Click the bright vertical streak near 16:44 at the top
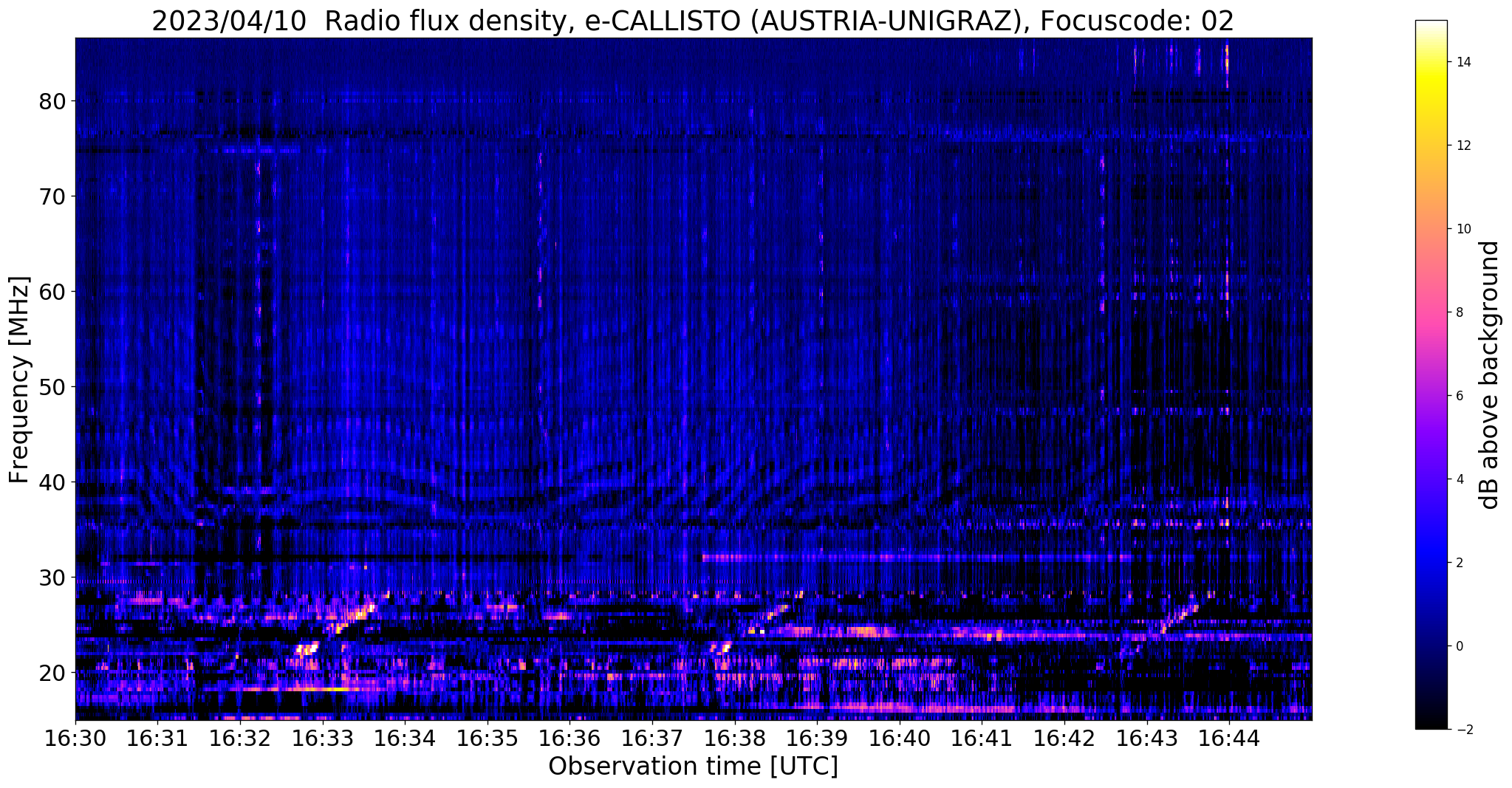The height and width of the screenshot is (788, 1512). point(1227,65)
